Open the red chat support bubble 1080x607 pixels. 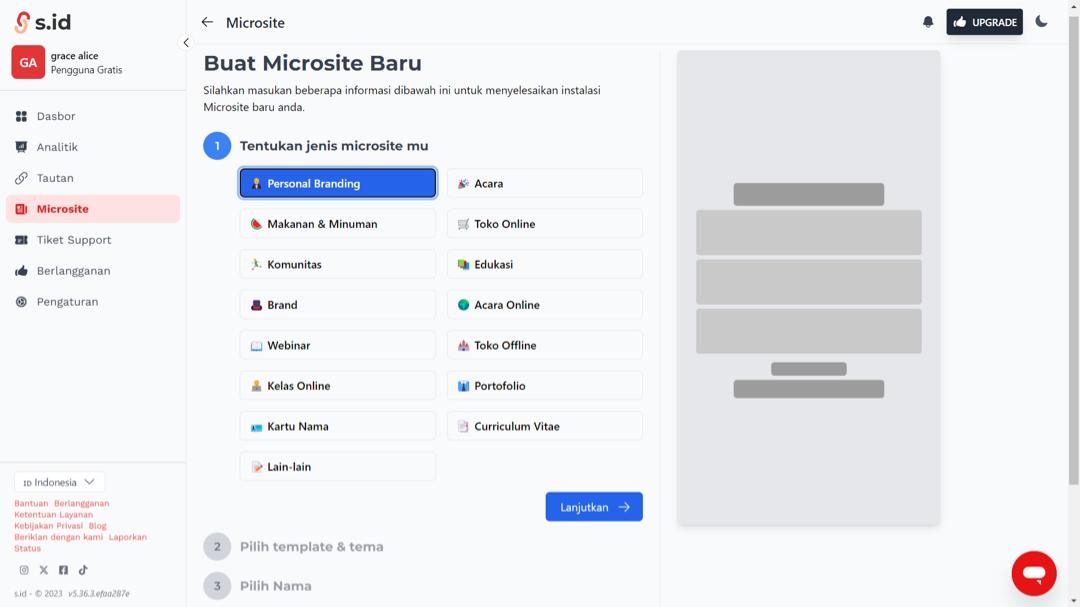click(x=1033, y=573)
